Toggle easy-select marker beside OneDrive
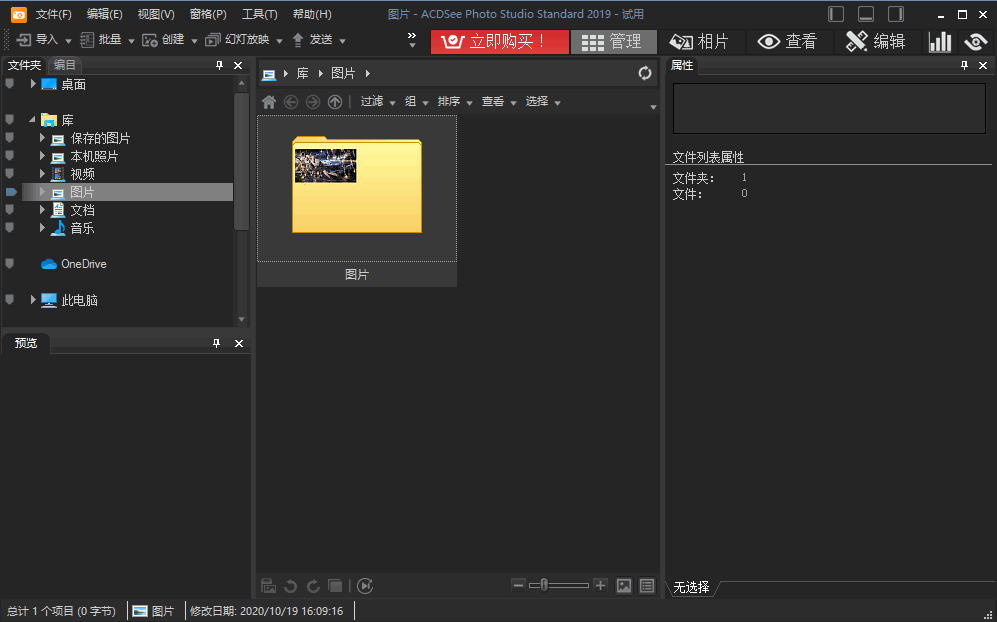This screenshot has width=997, height=622. click(10, 264)
